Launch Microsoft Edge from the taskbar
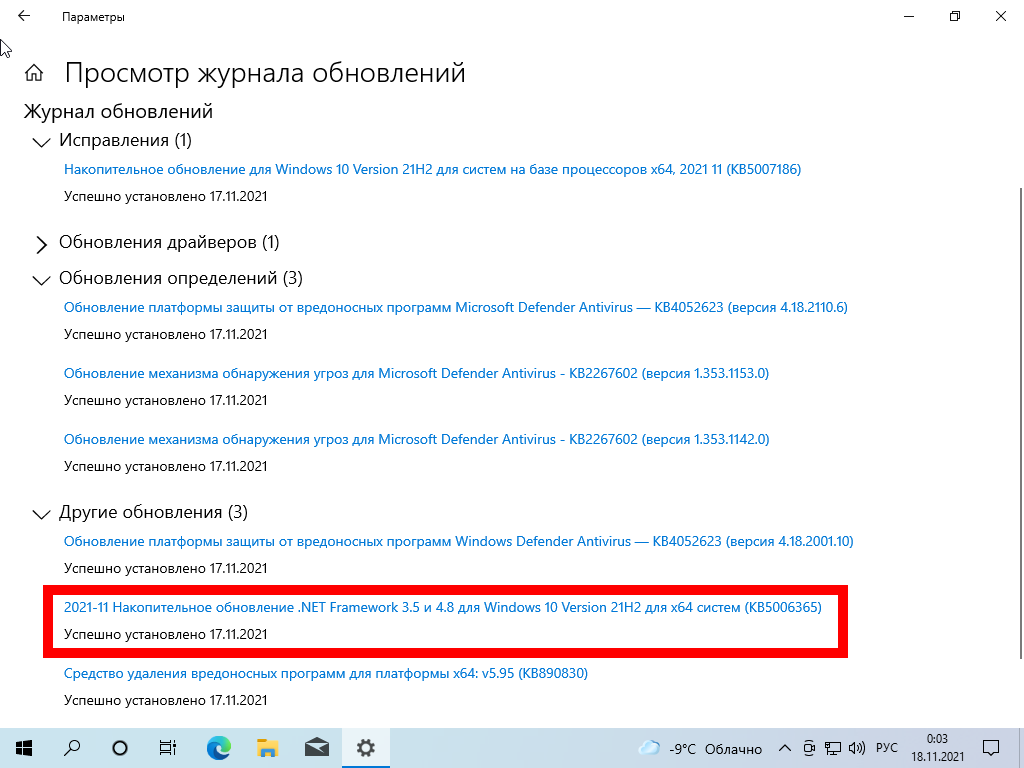1024x768 pixels. click(x=218, y=748)
